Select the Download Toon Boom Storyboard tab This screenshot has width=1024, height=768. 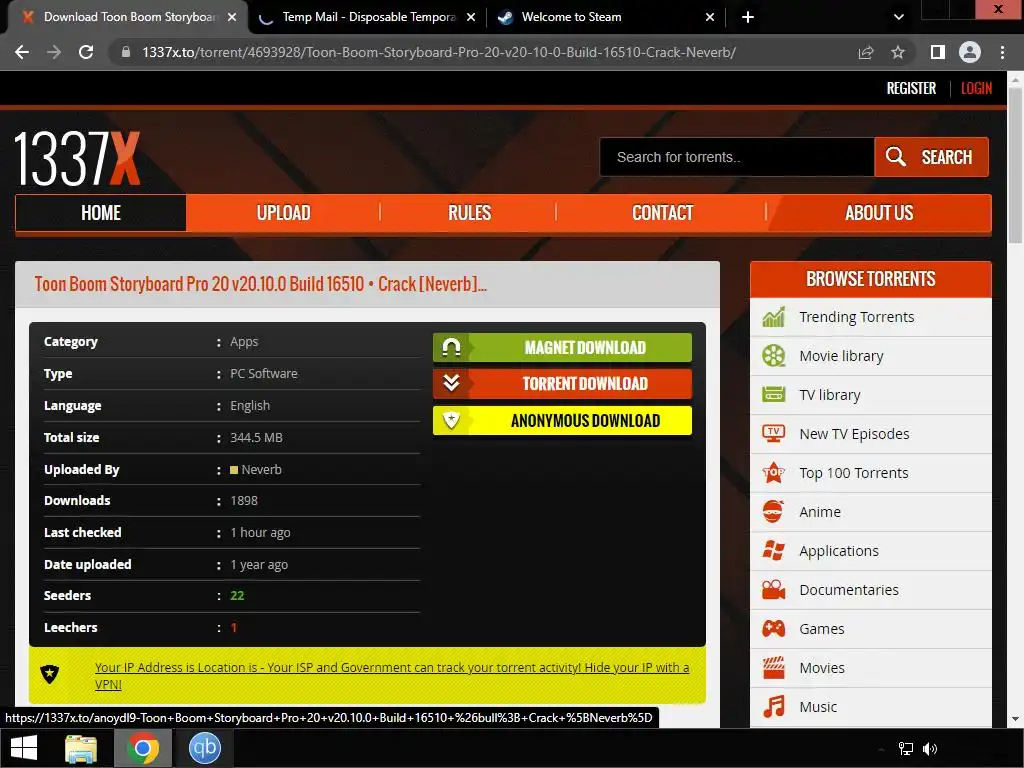tap(128, 17)
